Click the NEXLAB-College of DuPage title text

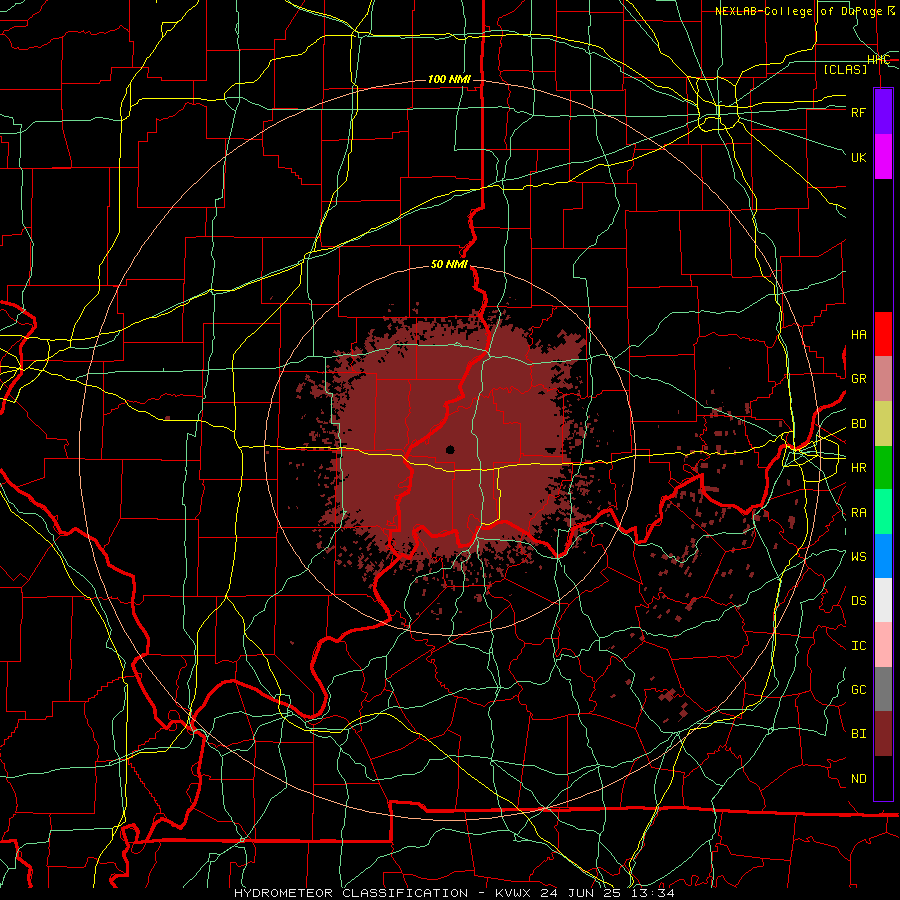pos(798,11)
